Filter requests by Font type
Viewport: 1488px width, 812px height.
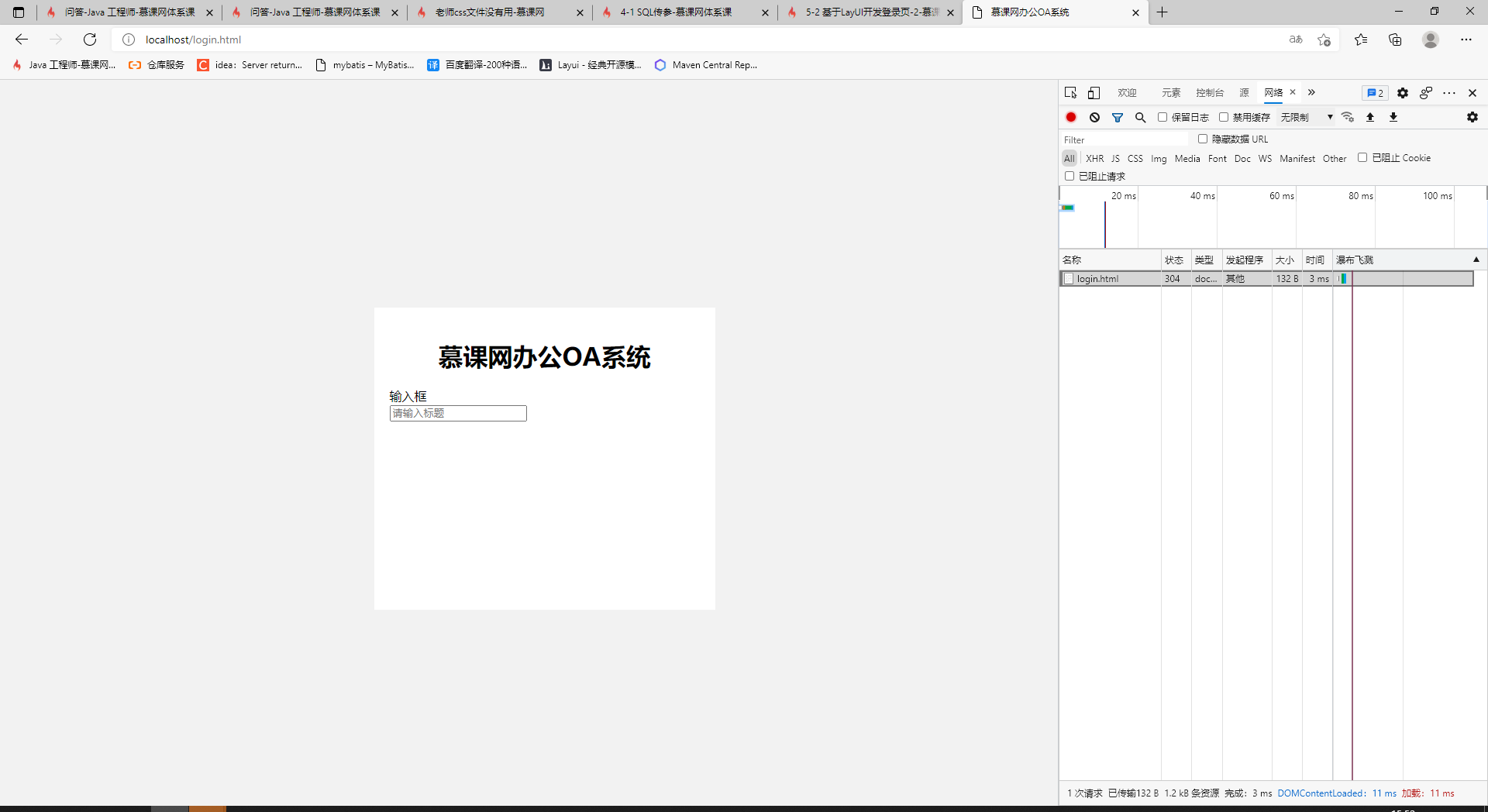coord(1218,158)
